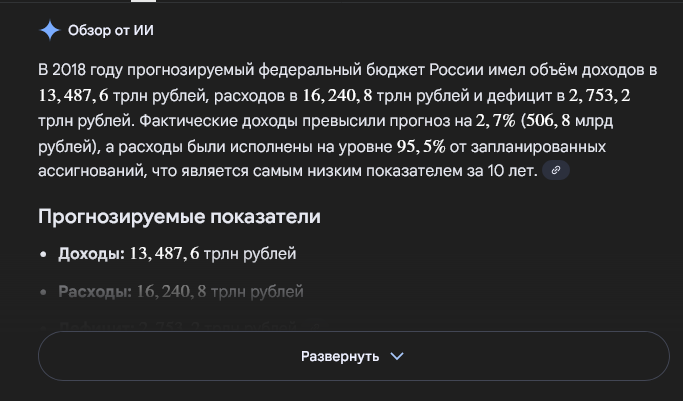The height and width of the screenshot is (401, 683).
Task: Click the bold Доходы label in list
Action: pyautogui.click(x=91, y=254)
